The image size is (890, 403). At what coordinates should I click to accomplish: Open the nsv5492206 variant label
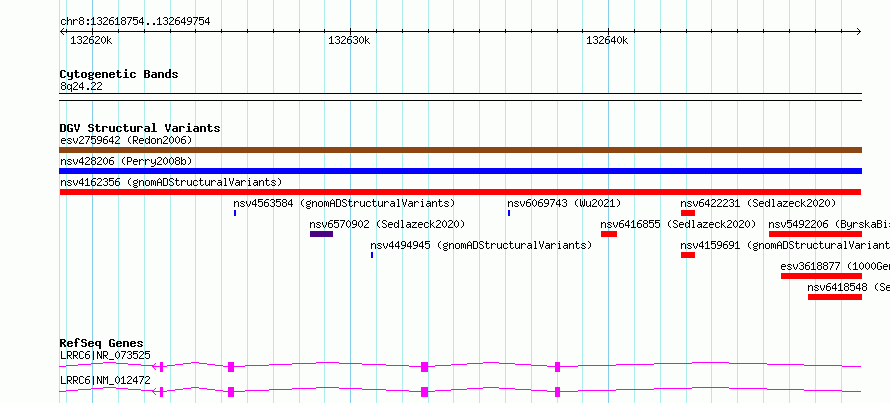click(x=829, y=224)
